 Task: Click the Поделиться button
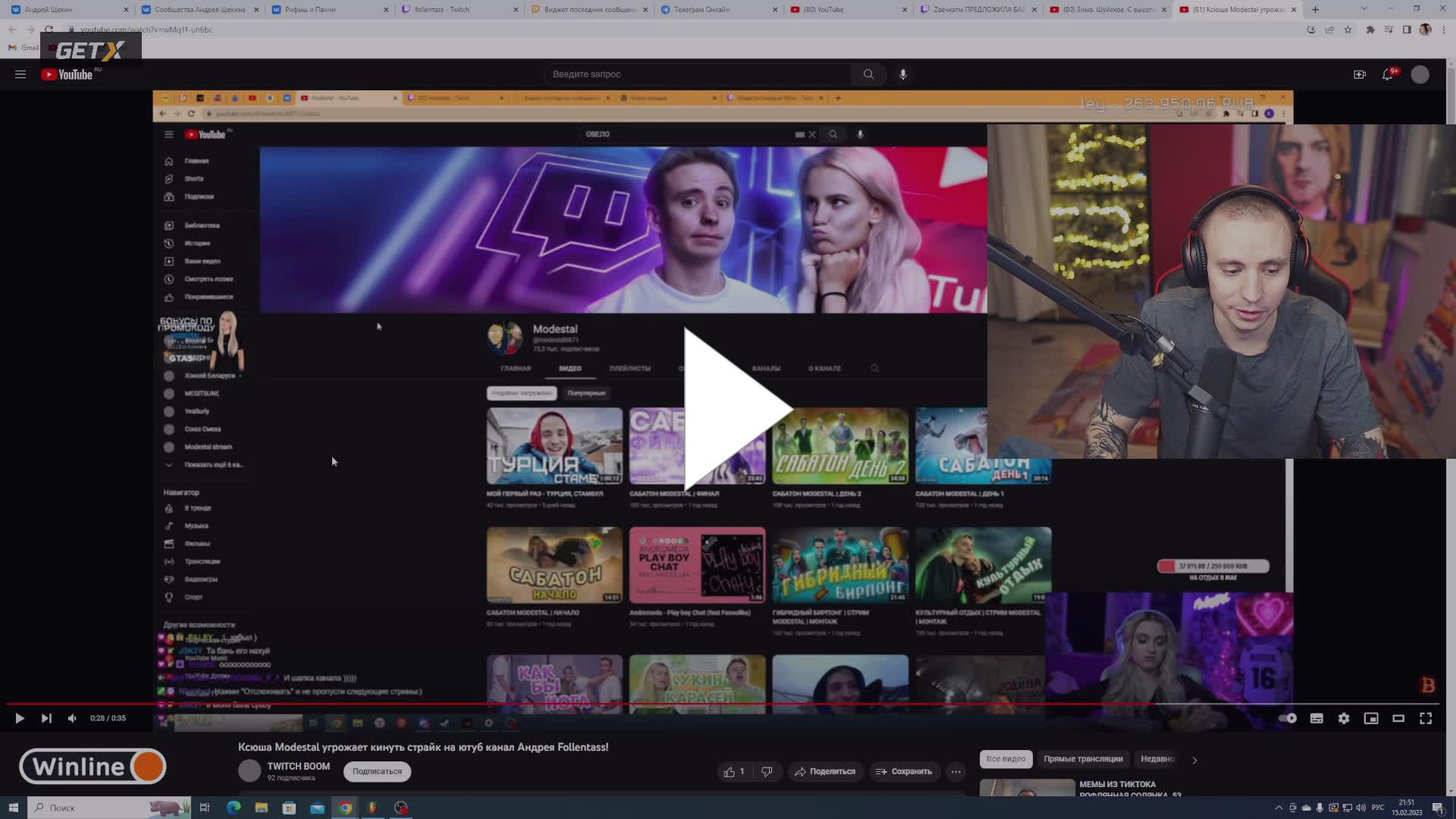click(x=824, y=771)
